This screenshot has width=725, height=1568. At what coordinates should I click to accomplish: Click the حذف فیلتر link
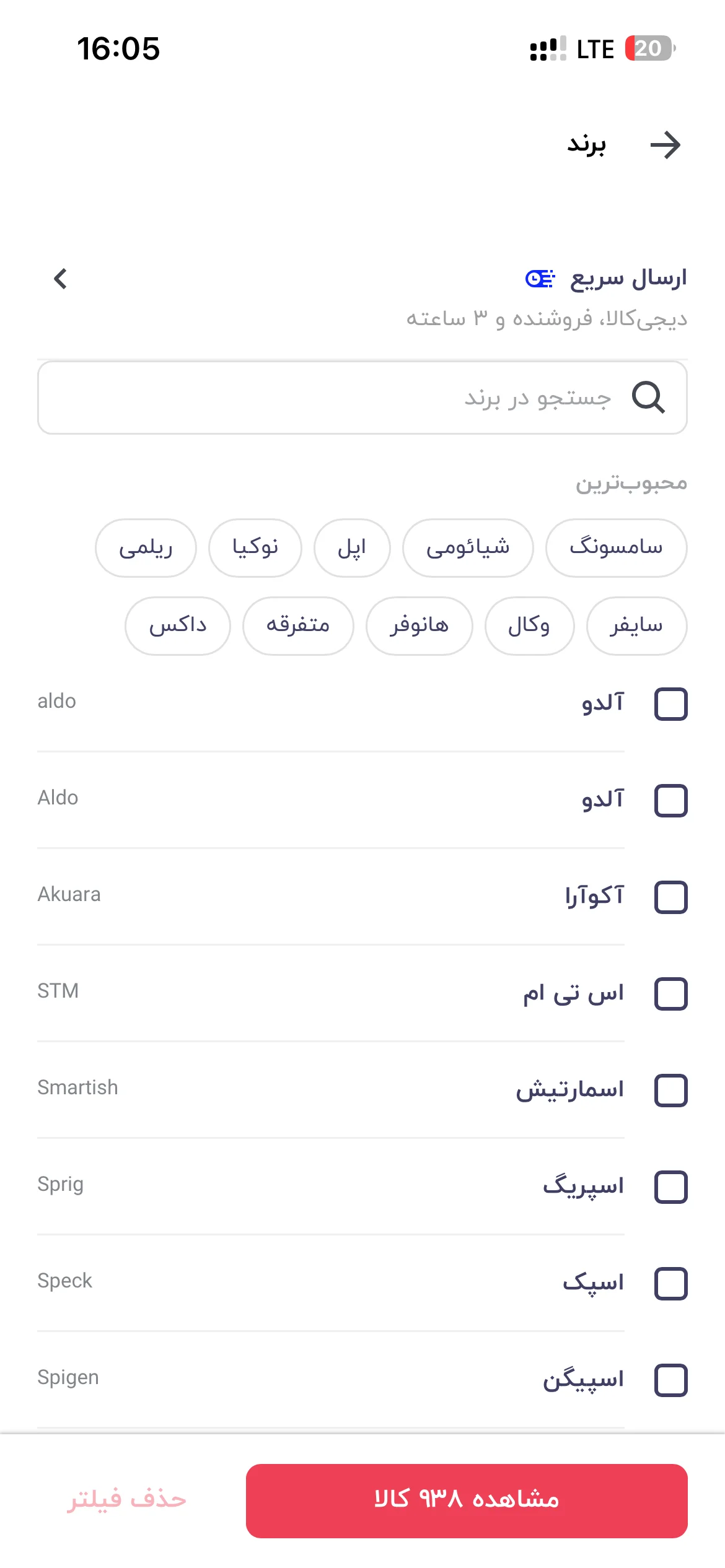(126, 1500)
